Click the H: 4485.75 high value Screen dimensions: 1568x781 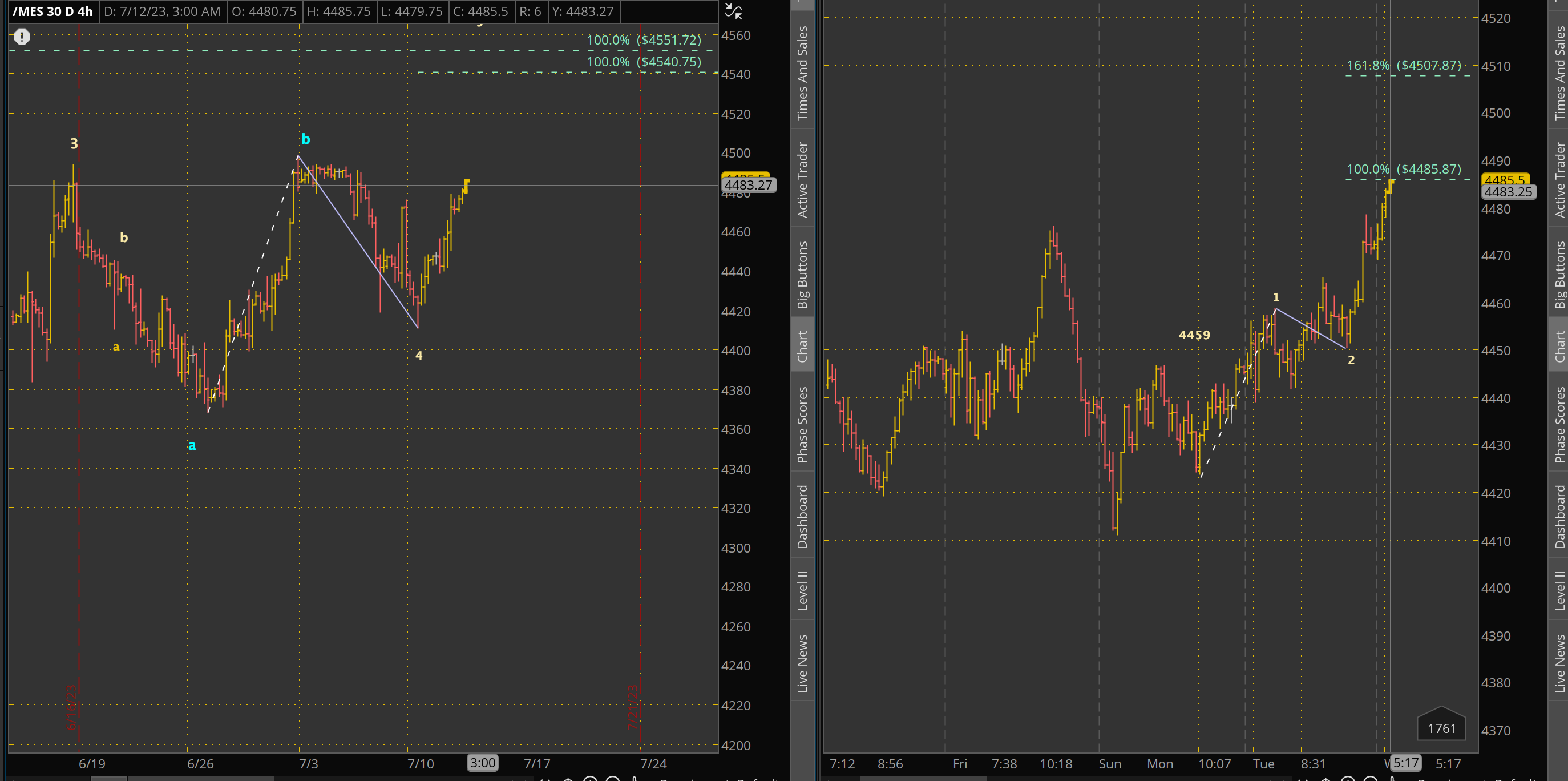[338, 11]
